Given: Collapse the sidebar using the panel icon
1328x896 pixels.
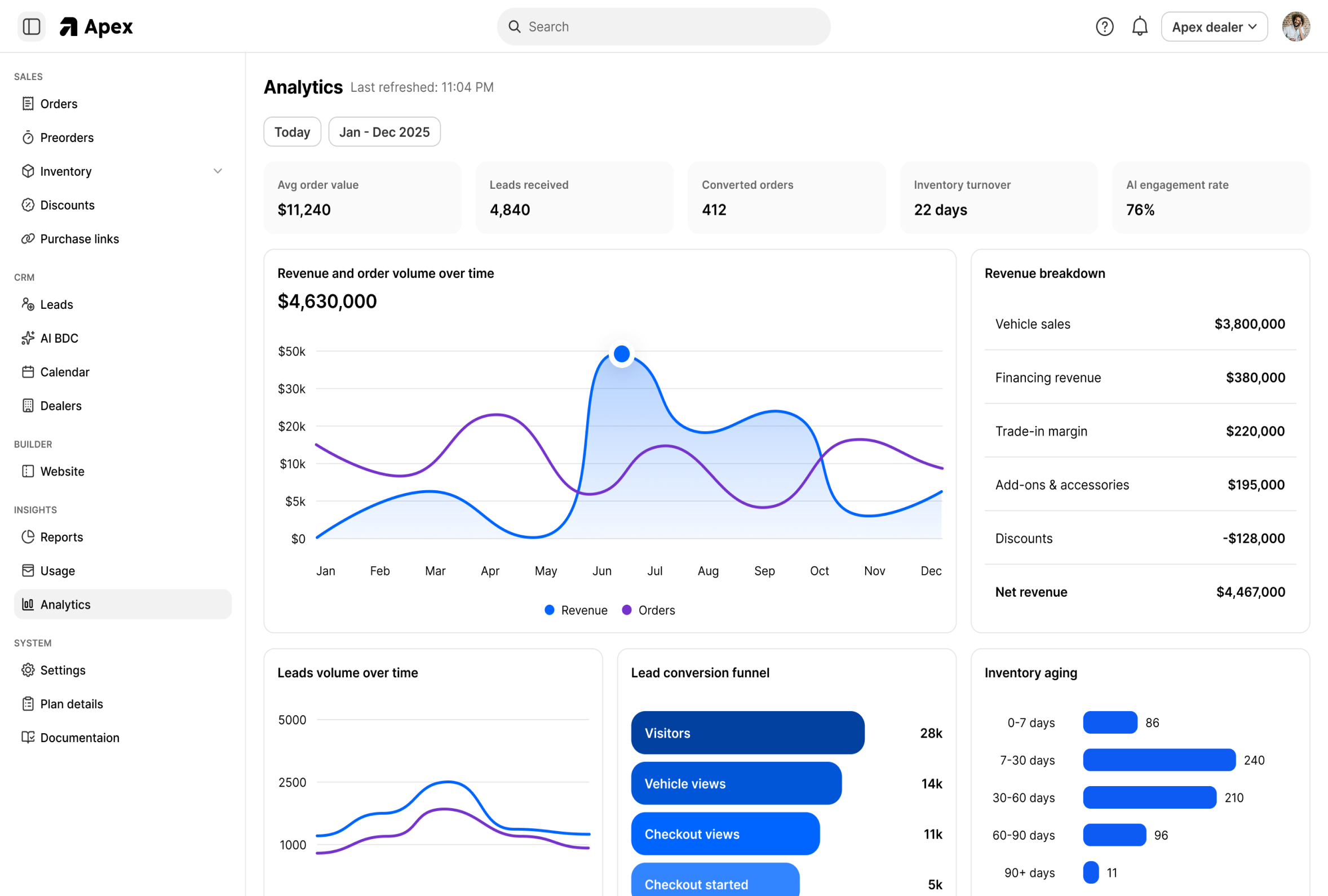Looking at the screenshot, I should coord(32,26).
